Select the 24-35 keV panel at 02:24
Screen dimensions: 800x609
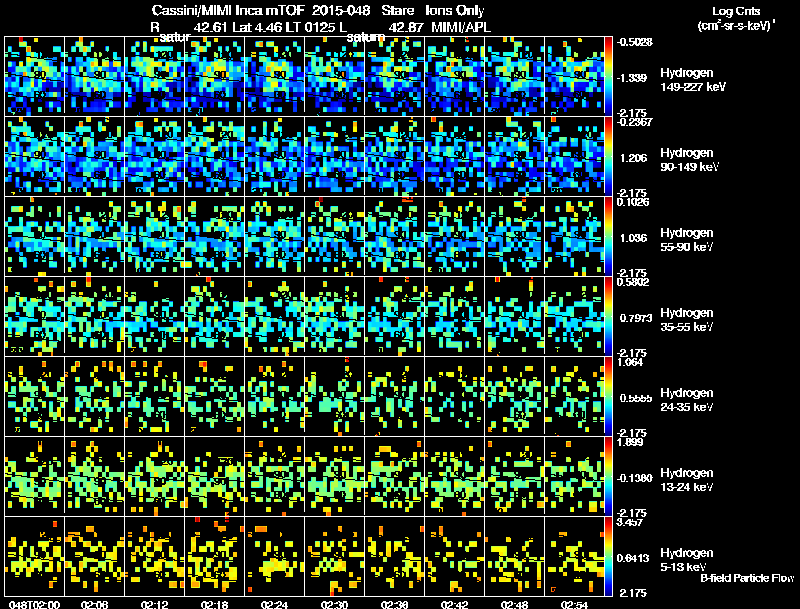point(274,396)
